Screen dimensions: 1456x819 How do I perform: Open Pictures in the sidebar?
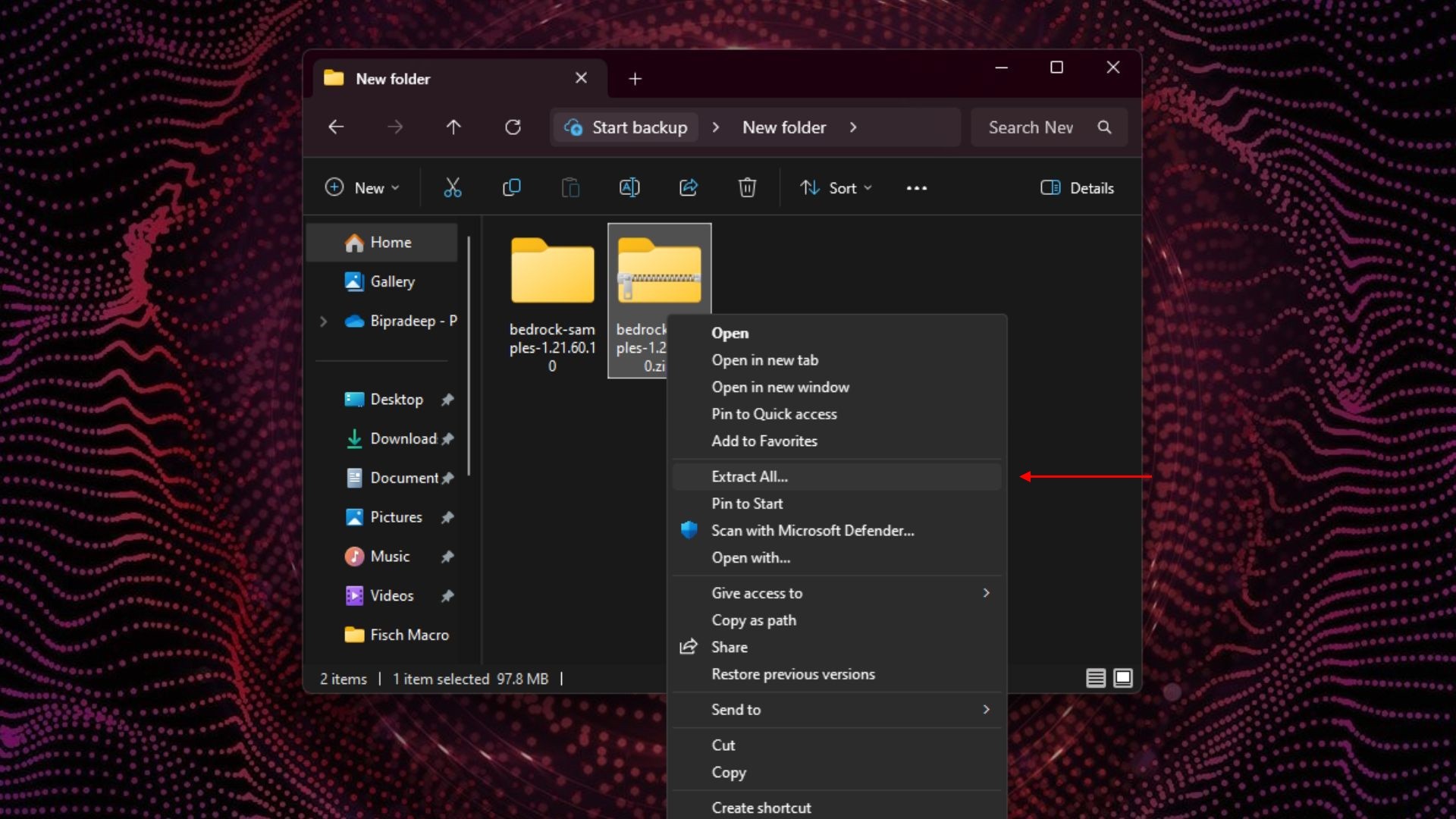(384, 517)
